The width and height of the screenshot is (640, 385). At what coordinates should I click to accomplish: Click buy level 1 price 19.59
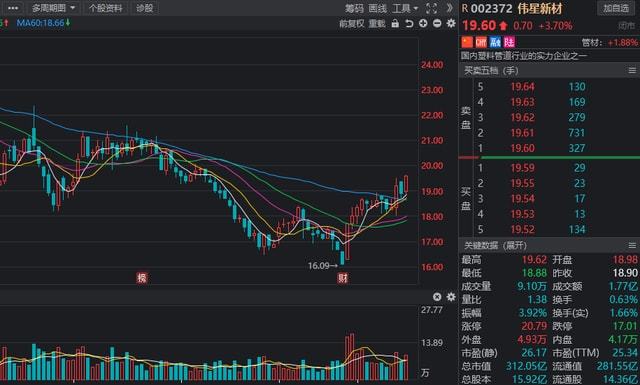click(x=522, y=168)
